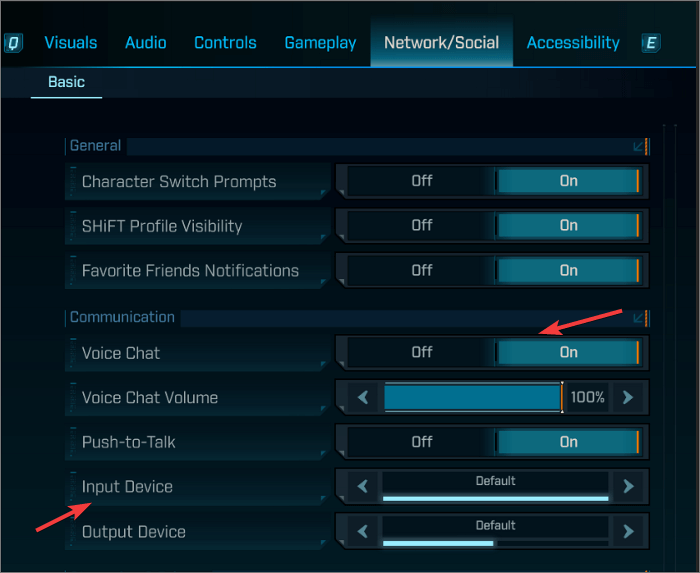
Task: Collapse the General section arrow icon
Action: click(638, 146)
